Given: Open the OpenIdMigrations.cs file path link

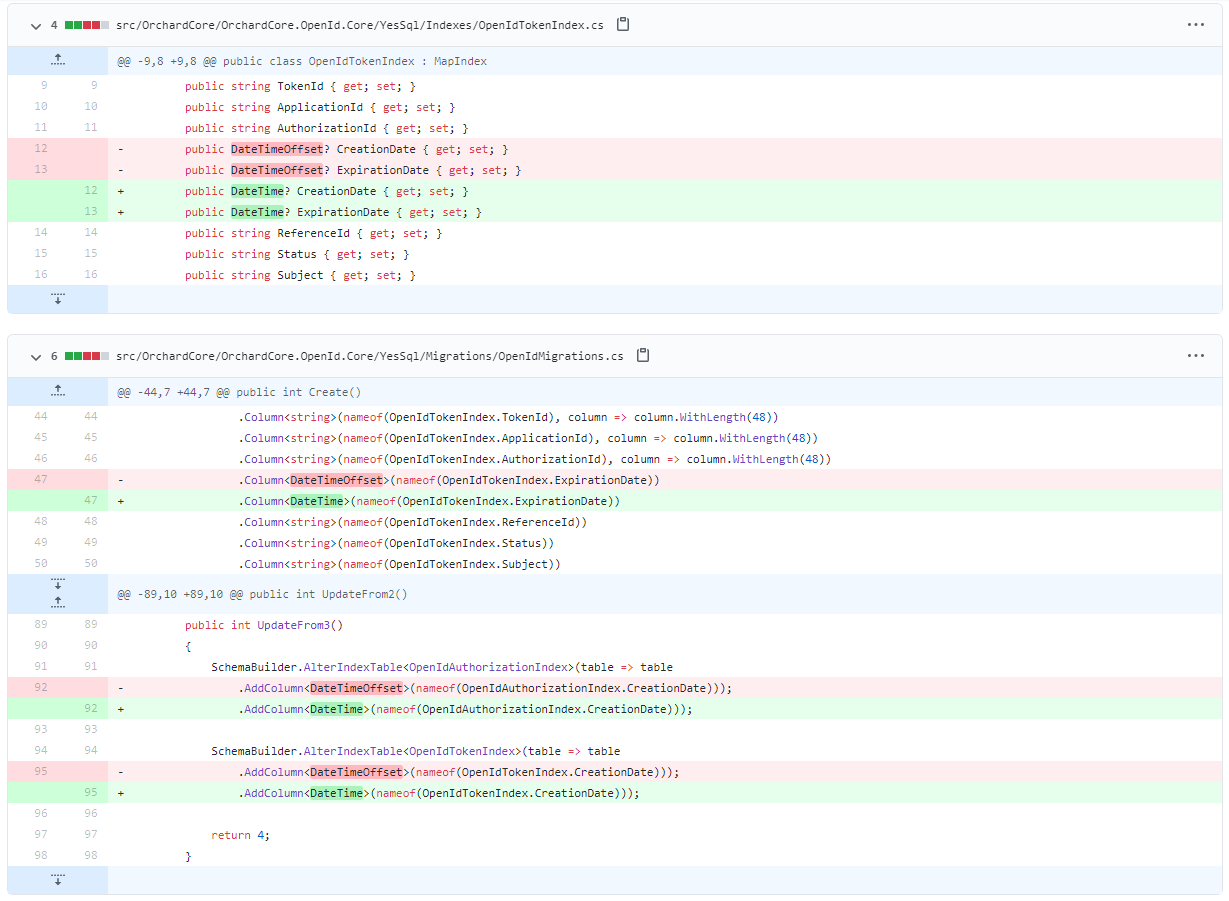Looking at the screenshot, I should 370,355.
